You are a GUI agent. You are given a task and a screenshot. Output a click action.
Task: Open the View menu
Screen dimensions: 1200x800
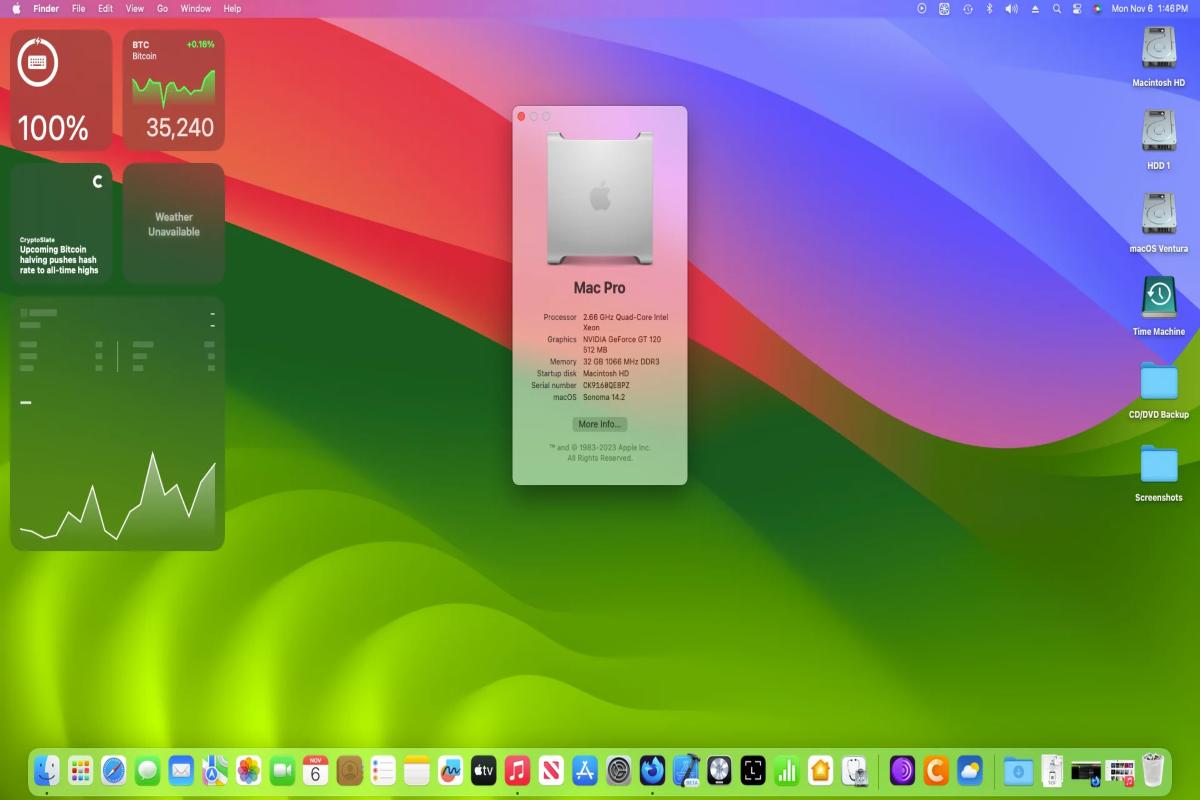tap(135, 8)
